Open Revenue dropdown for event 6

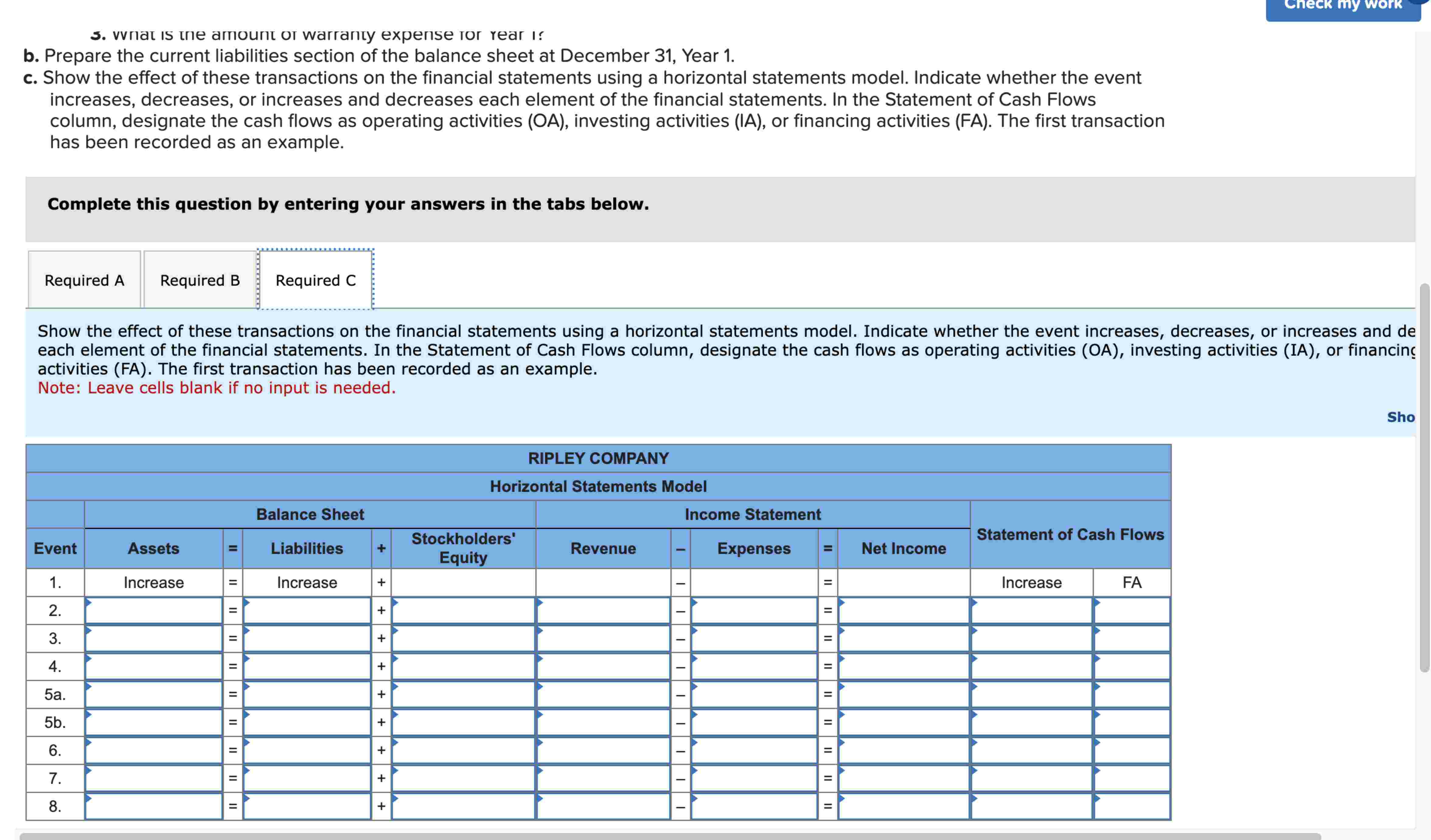603,750
